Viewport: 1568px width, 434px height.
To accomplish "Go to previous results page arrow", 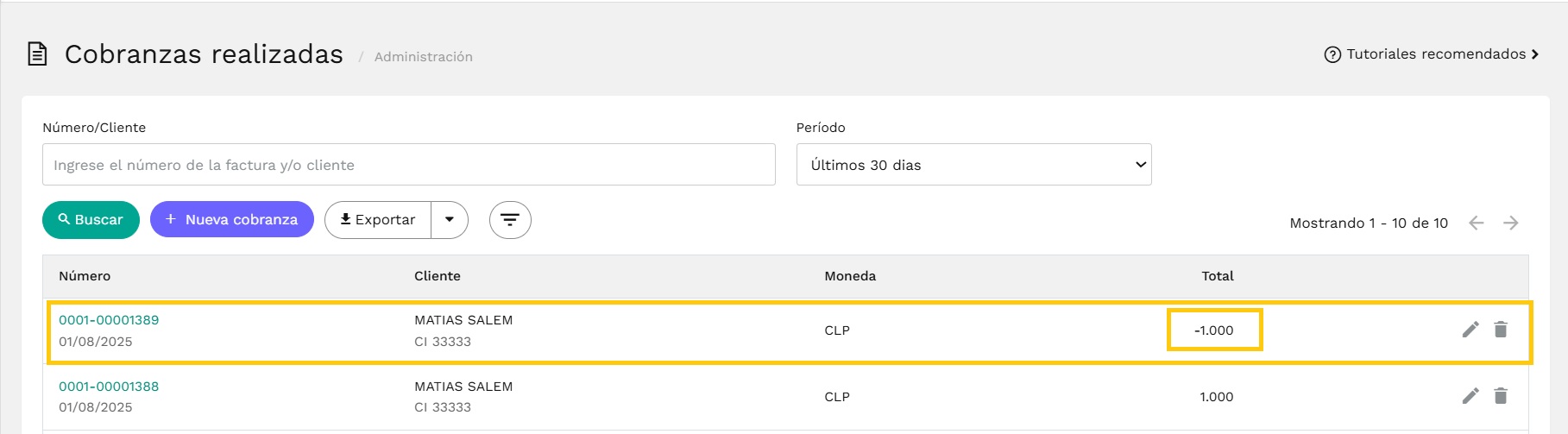I will pos(1477,223).
